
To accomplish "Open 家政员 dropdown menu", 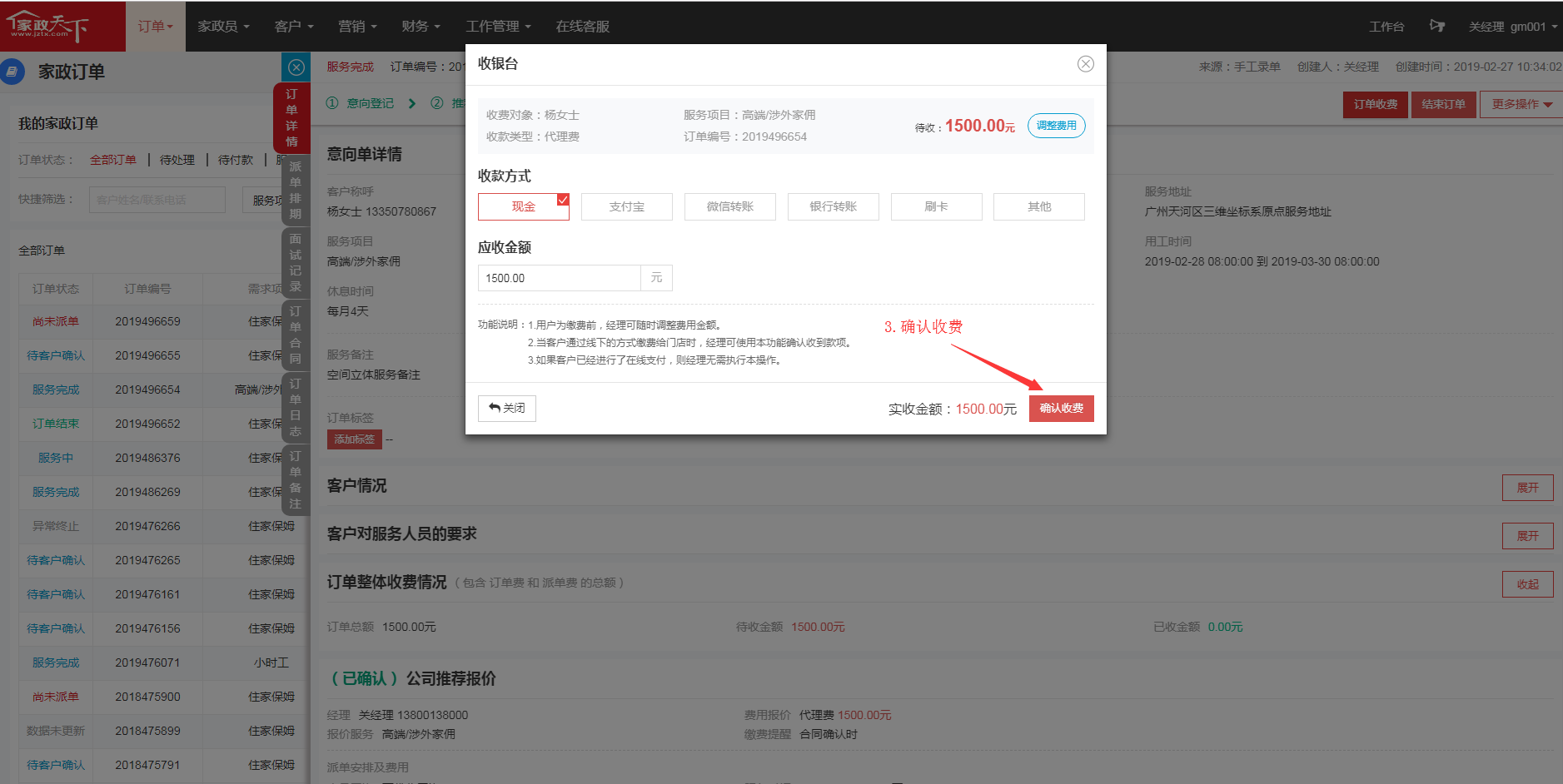I will (x=223, y=27).
